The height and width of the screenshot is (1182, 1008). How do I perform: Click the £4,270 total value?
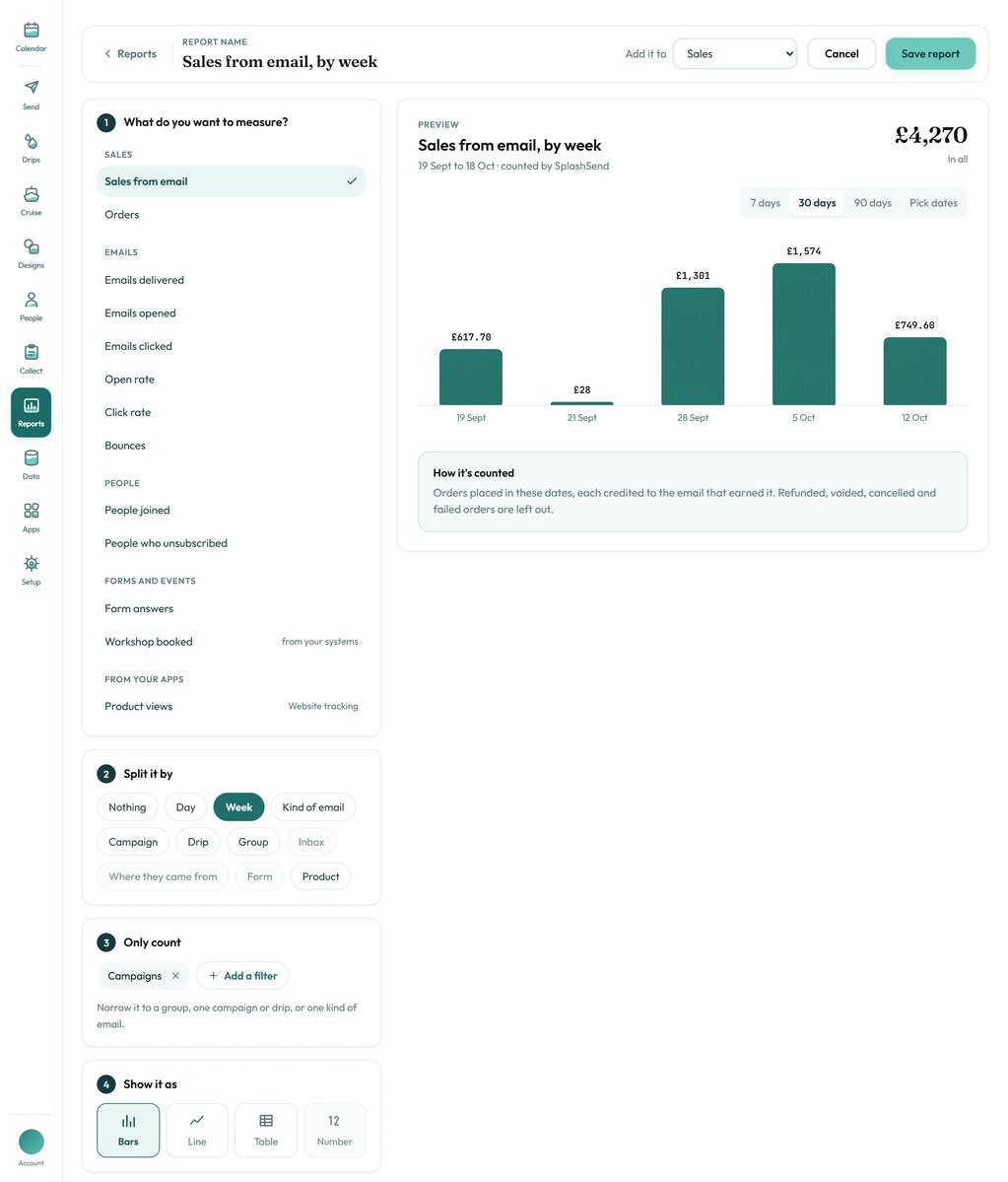coord(931,135)
